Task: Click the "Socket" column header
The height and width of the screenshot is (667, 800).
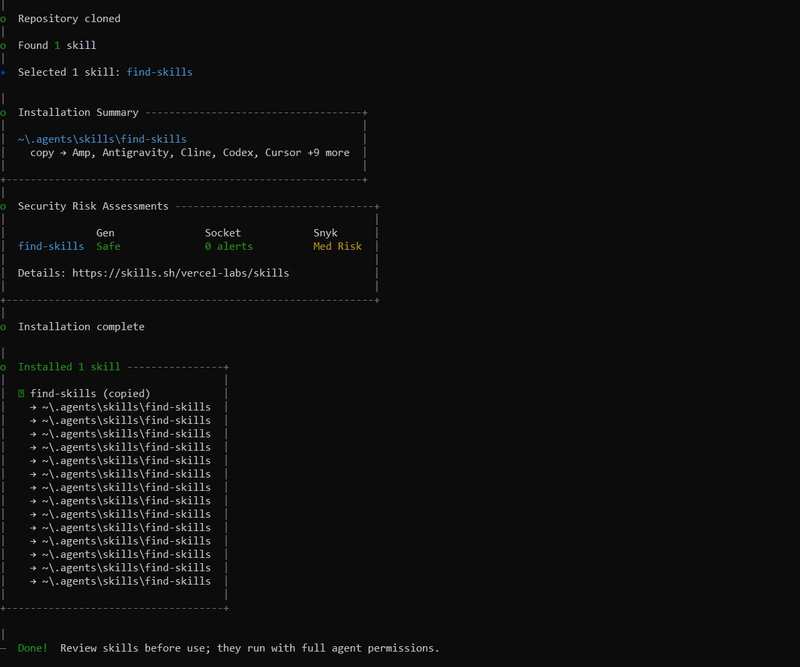Action: 222,233
